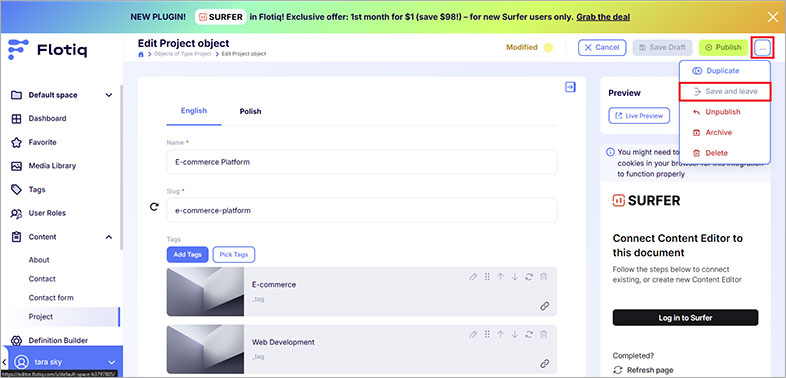Click the Refresh page link
786x378 pixels.
[643, 370]
